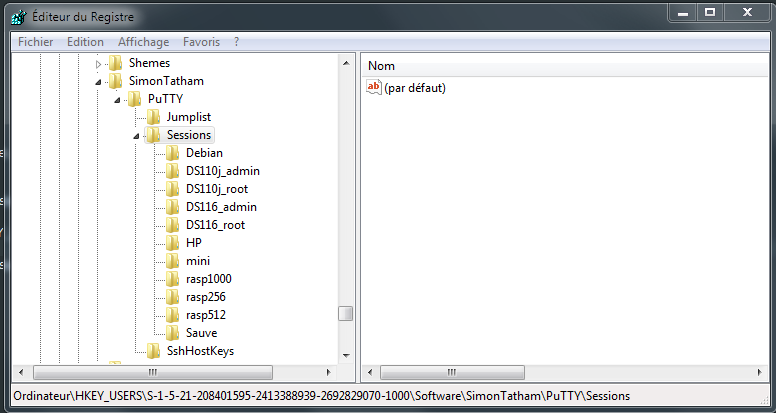The image size is (776, 413).
Task: Select the Sauve session label
Action: [201, 333]
